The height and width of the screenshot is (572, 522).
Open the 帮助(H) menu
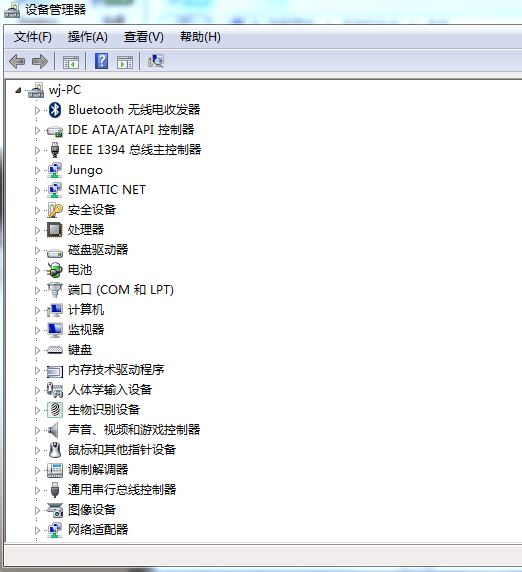[x=200, y=37]
